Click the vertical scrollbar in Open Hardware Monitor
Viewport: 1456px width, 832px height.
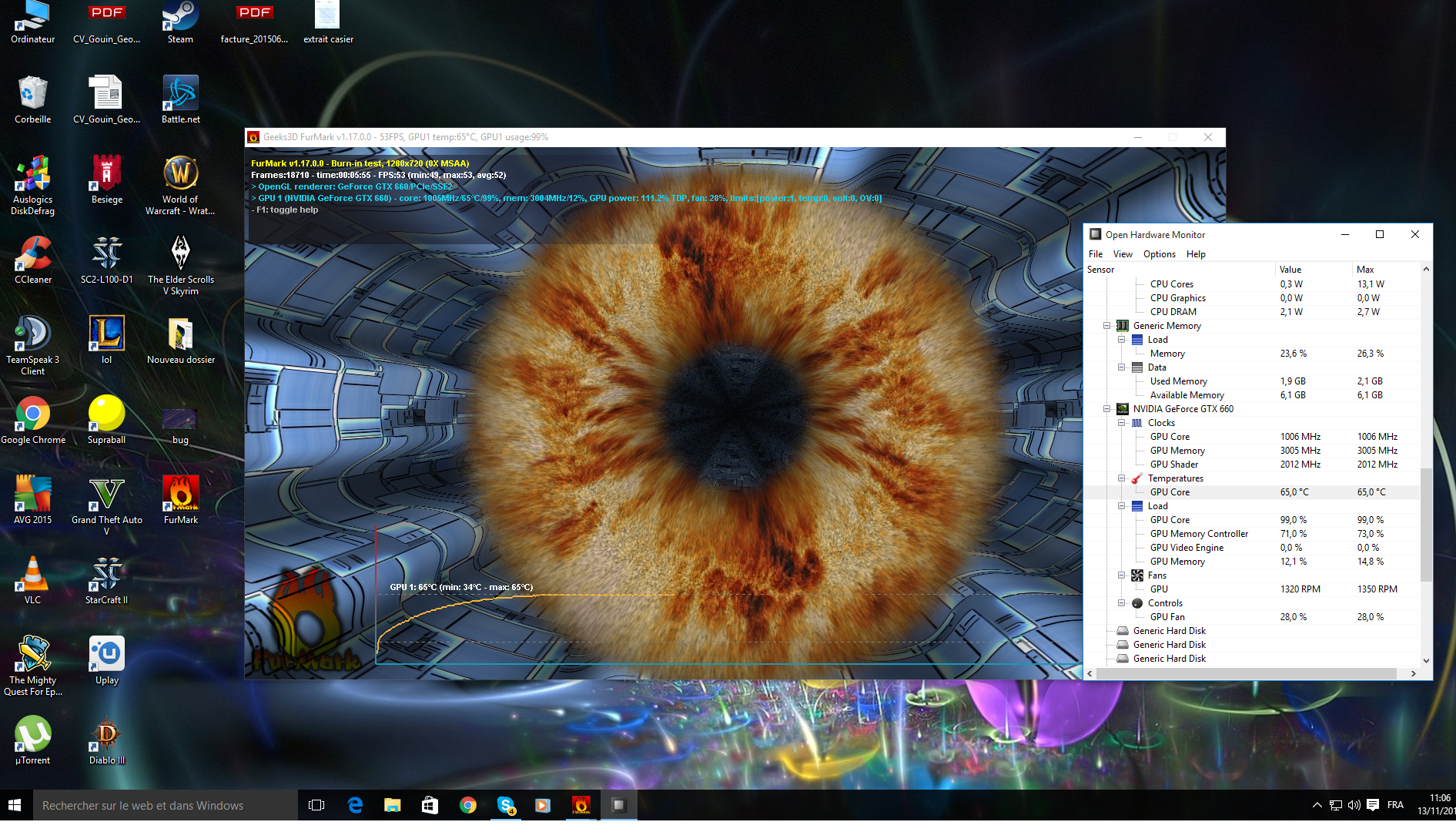click(1426, 524)
